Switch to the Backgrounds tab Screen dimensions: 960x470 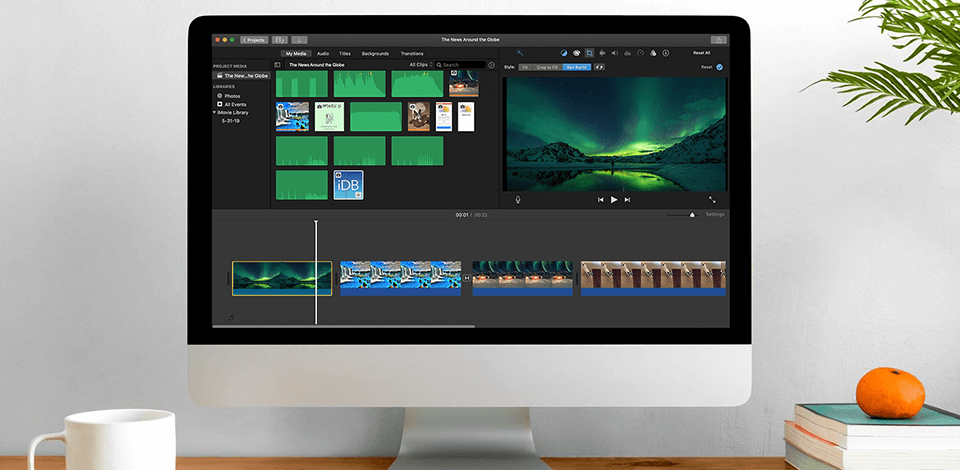(x=375, y=53)
